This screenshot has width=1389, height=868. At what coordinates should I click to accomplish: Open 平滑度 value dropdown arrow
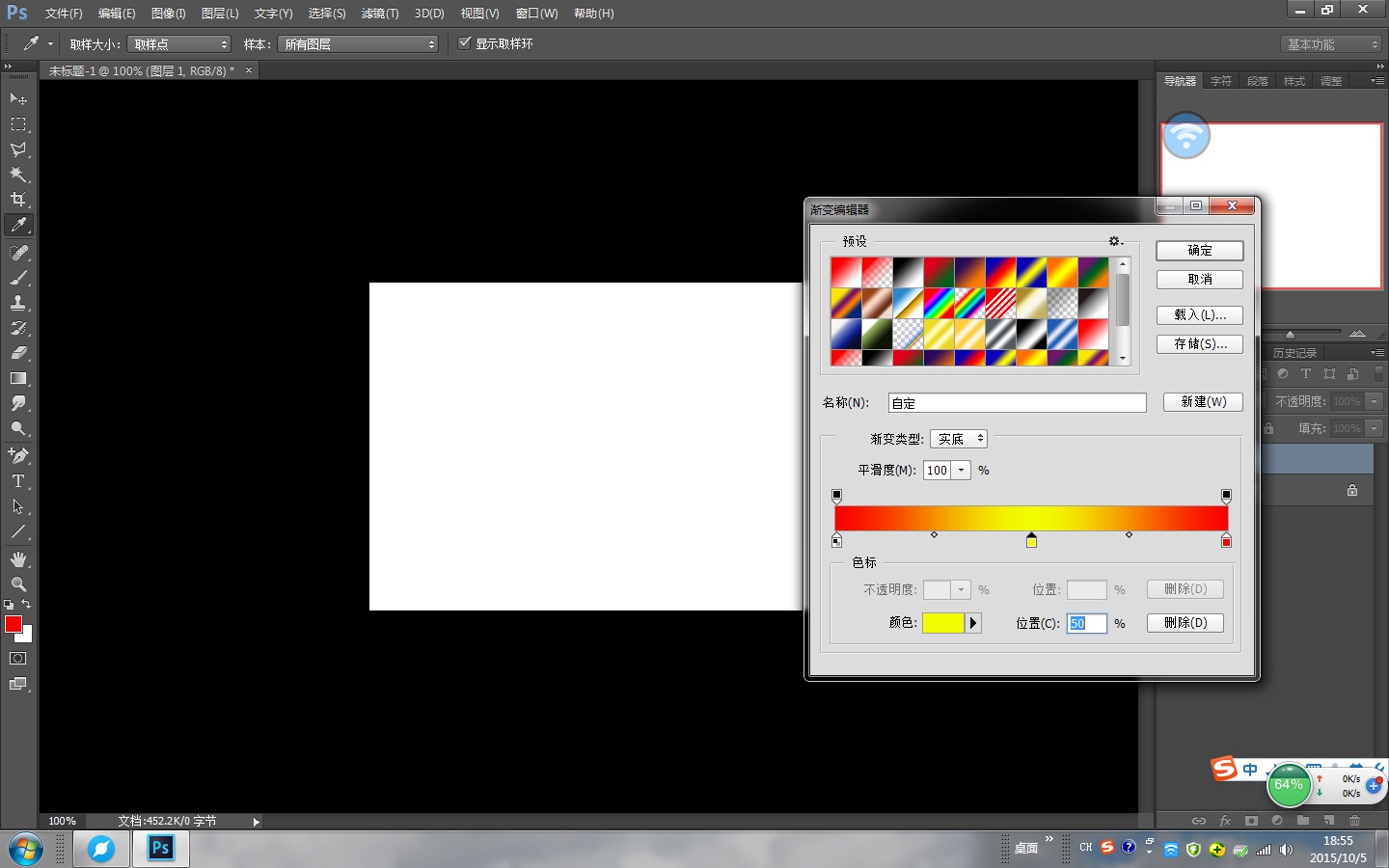pyautogui.click(x=961, y=471)
